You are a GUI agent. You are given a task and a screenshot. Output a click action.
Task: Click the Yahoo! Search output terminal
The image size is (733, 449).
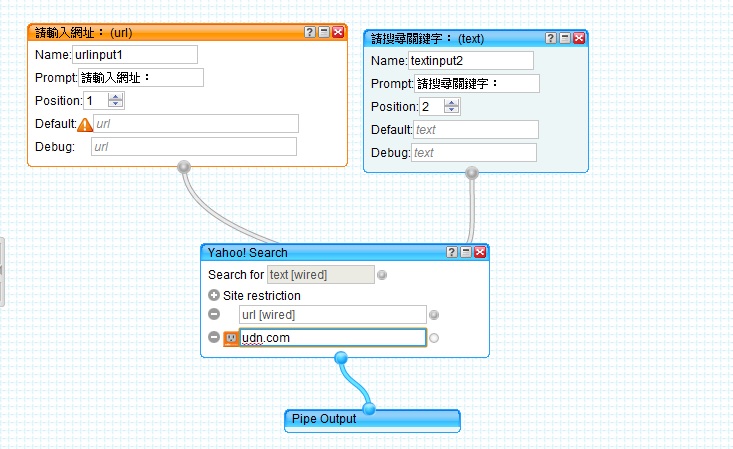(x=341, y=358)
